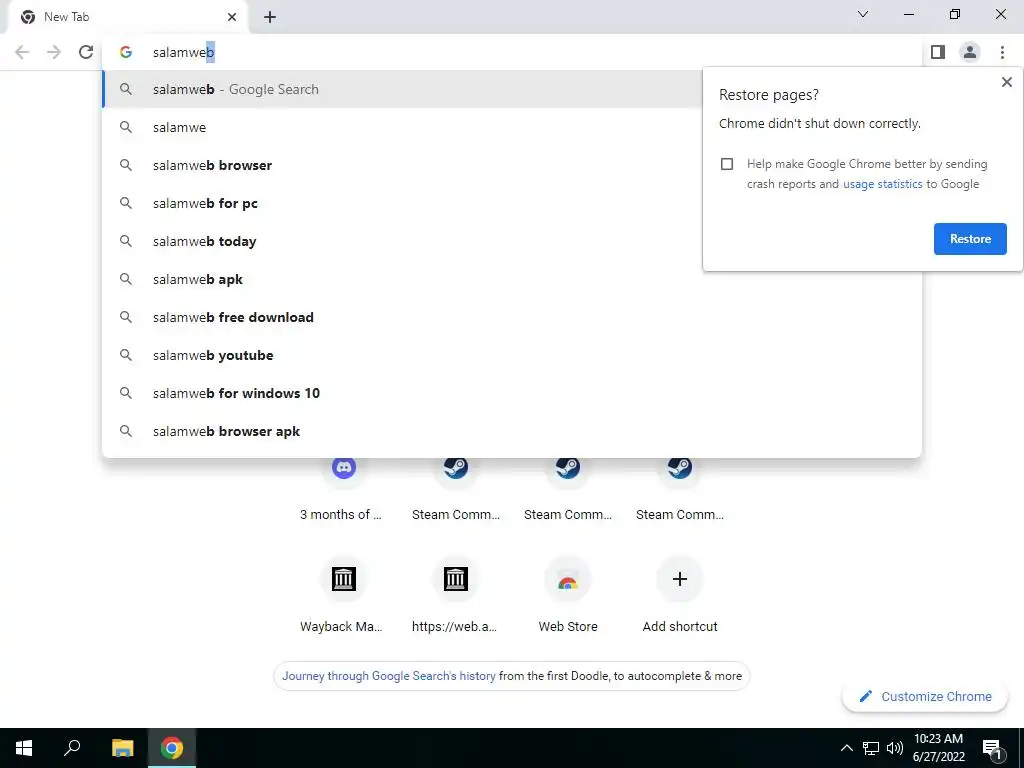This screenshot has height=768, width=1024.
Task: Enable sending crash reports checkbox
Action: (727, 164)
